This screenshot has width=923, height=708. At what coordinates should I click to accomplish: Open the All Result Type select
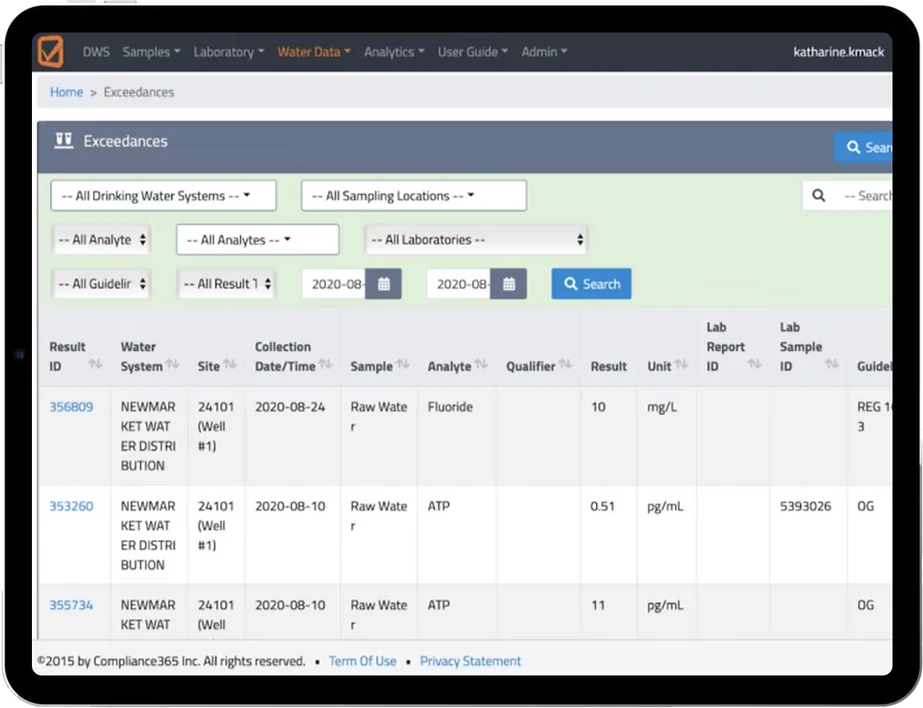click(x=227, y=284)
